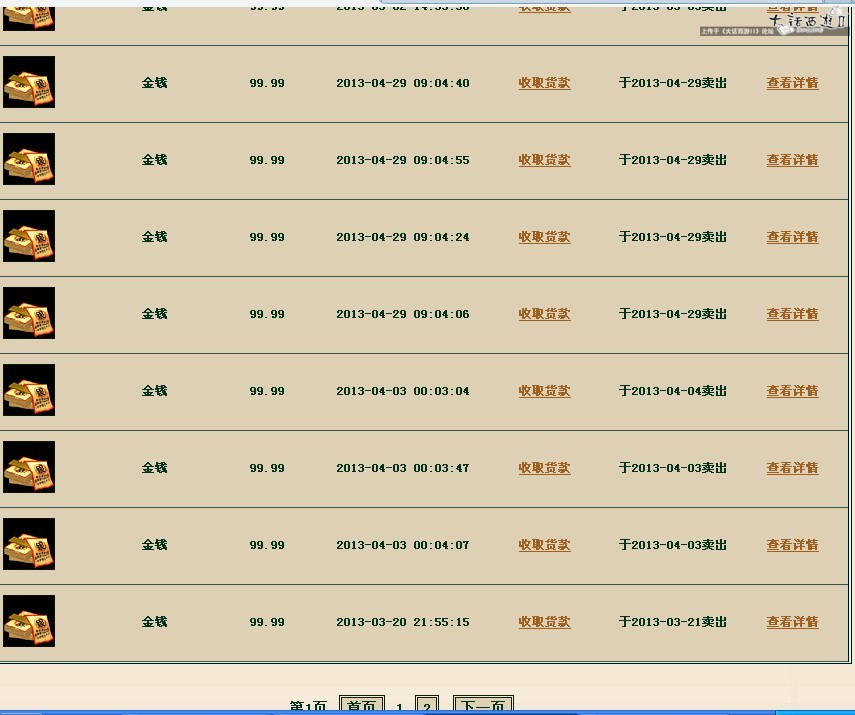Viewport: 855px width, 715px height.
Task: Click the gold item icon for the 00:03:04 listing
Action: point(29,390)
